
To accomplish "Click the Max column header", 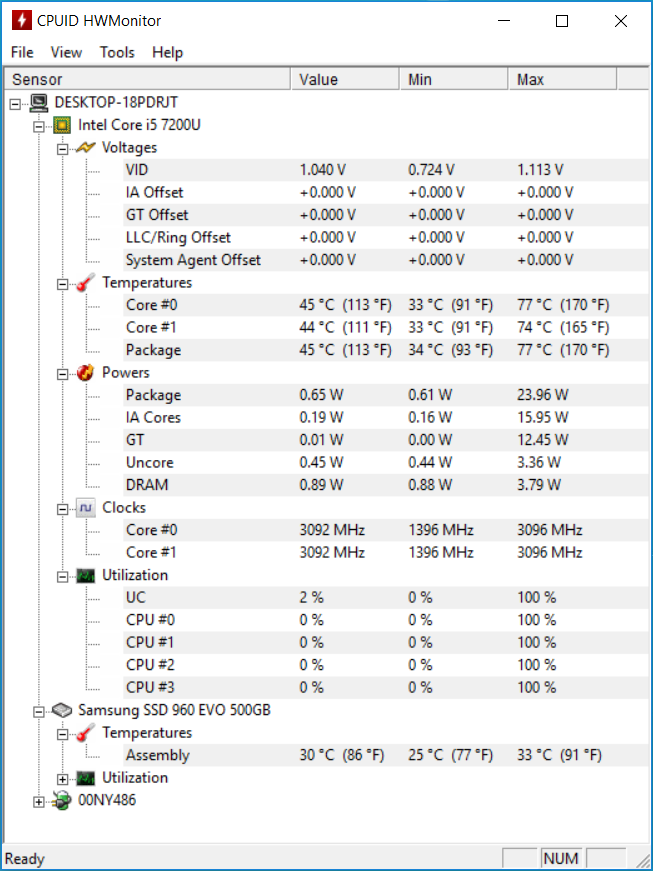I will (562, 79).
